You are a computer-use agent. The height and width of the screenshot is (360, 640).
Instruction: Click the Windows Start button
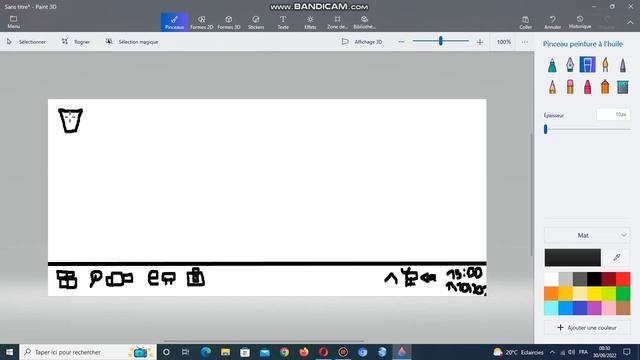point(9,352)
